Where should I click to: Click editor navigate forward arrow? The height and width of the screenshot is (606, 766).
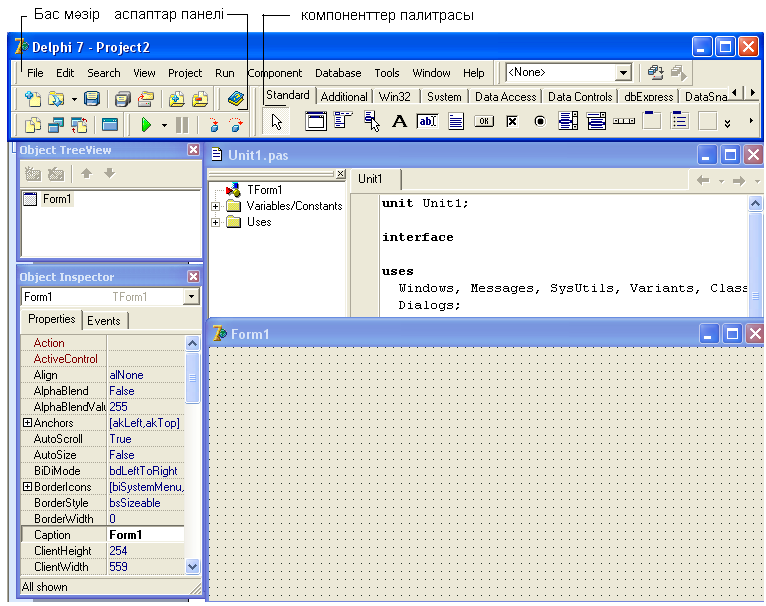[x=739, y=181]
